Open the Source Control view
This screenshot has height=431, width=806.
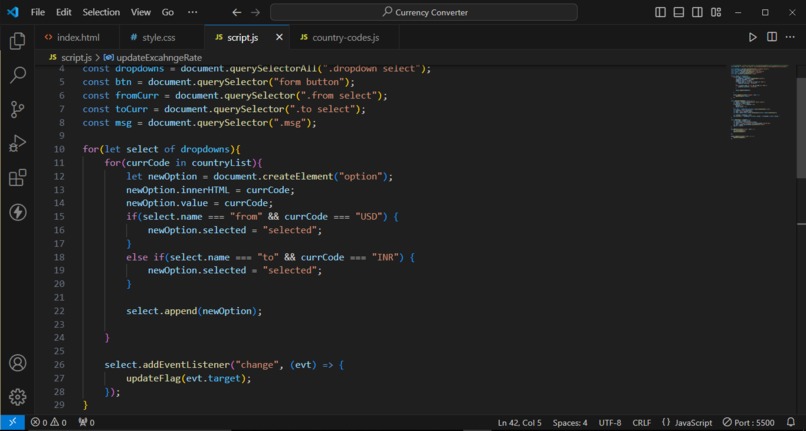point(17,109)
